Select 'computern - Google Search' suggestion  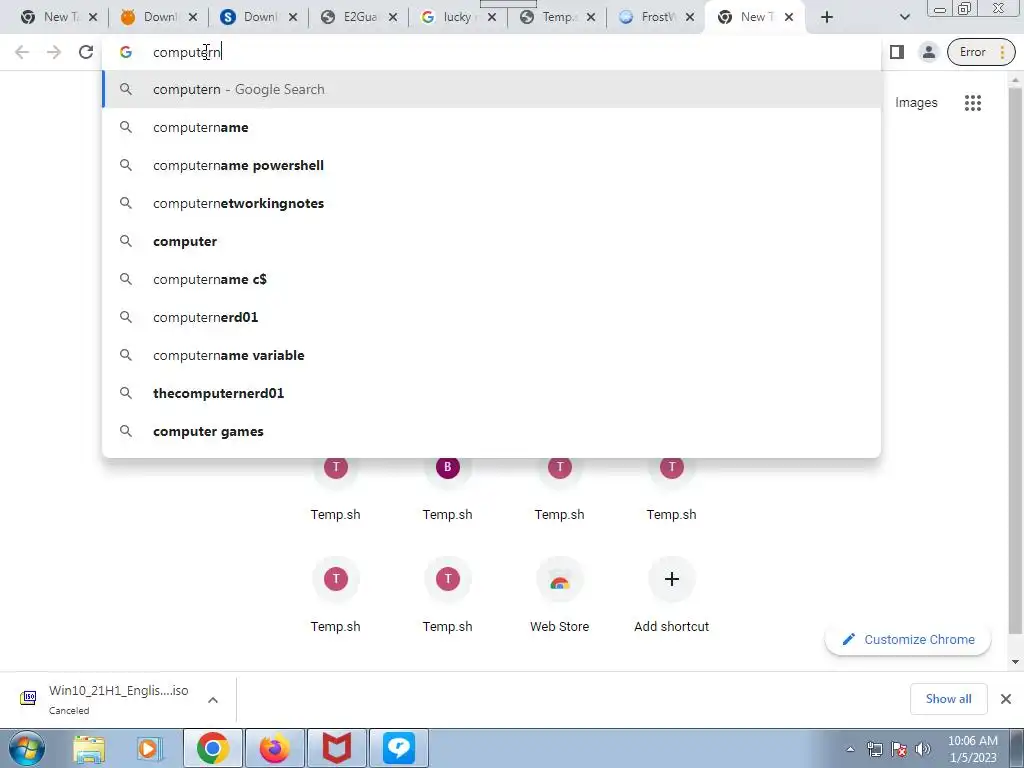pos(492,89)
